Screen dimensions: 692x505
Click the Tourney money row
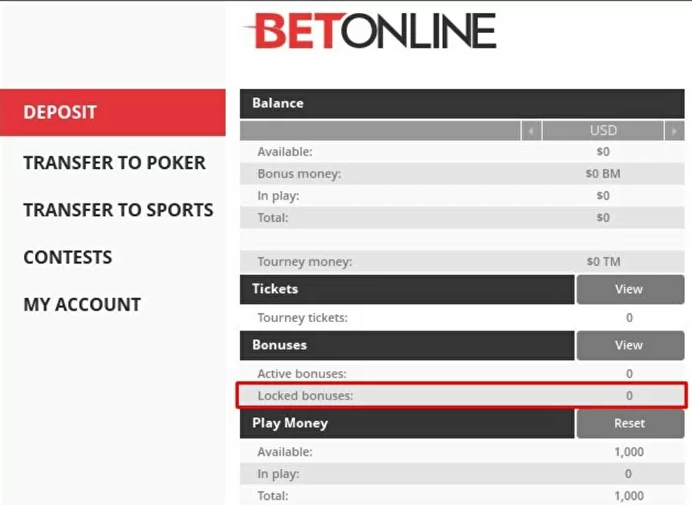tap(461, 262)
